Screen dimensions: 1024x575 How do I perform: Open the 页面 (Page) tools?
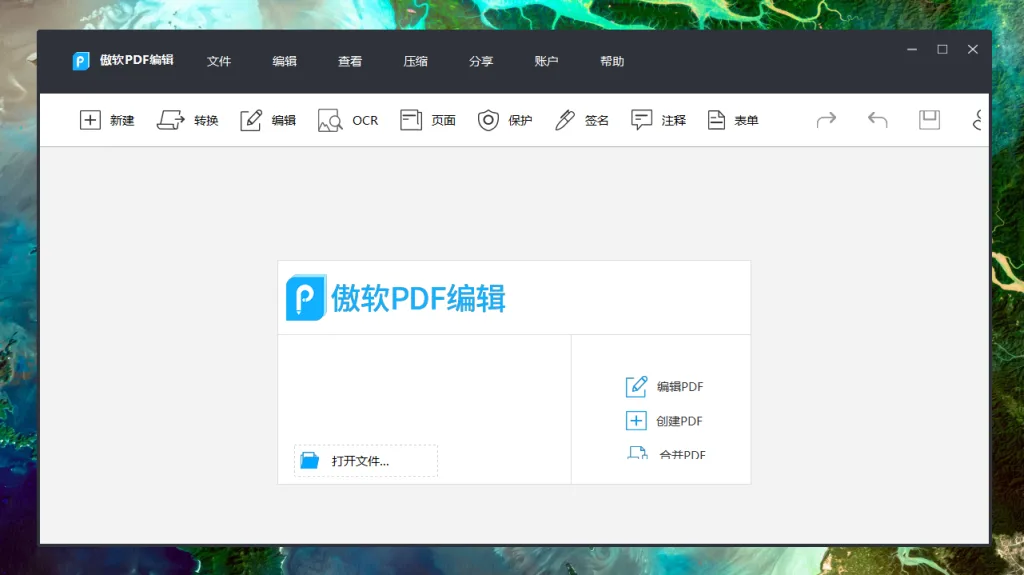tap(411, 120)
